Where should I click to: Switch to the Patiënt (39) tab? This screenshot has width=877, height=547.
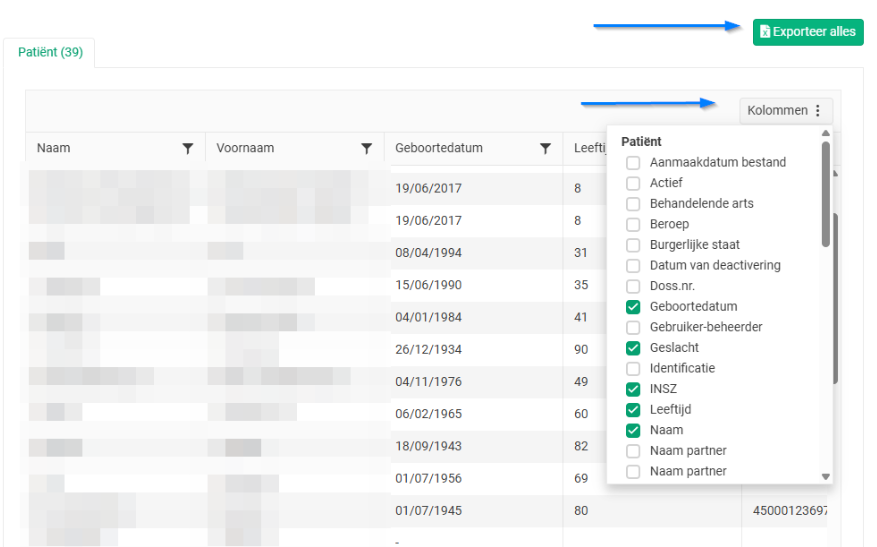tap(50, 52)
